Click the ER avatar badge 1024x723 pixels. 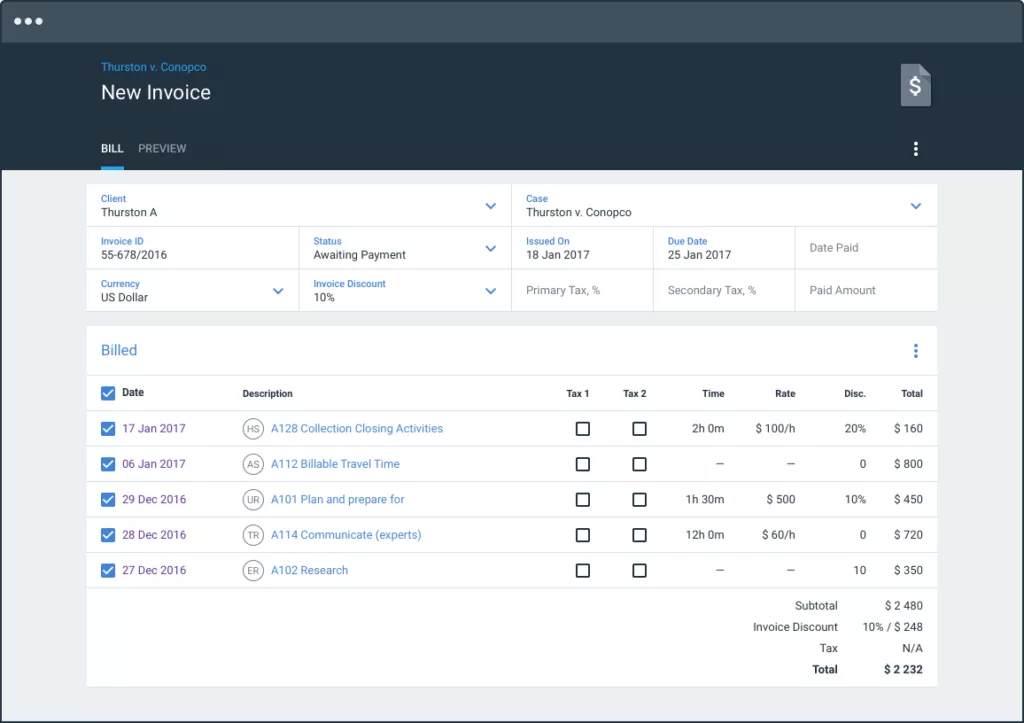pyautogui.click(x=253, y=570)
